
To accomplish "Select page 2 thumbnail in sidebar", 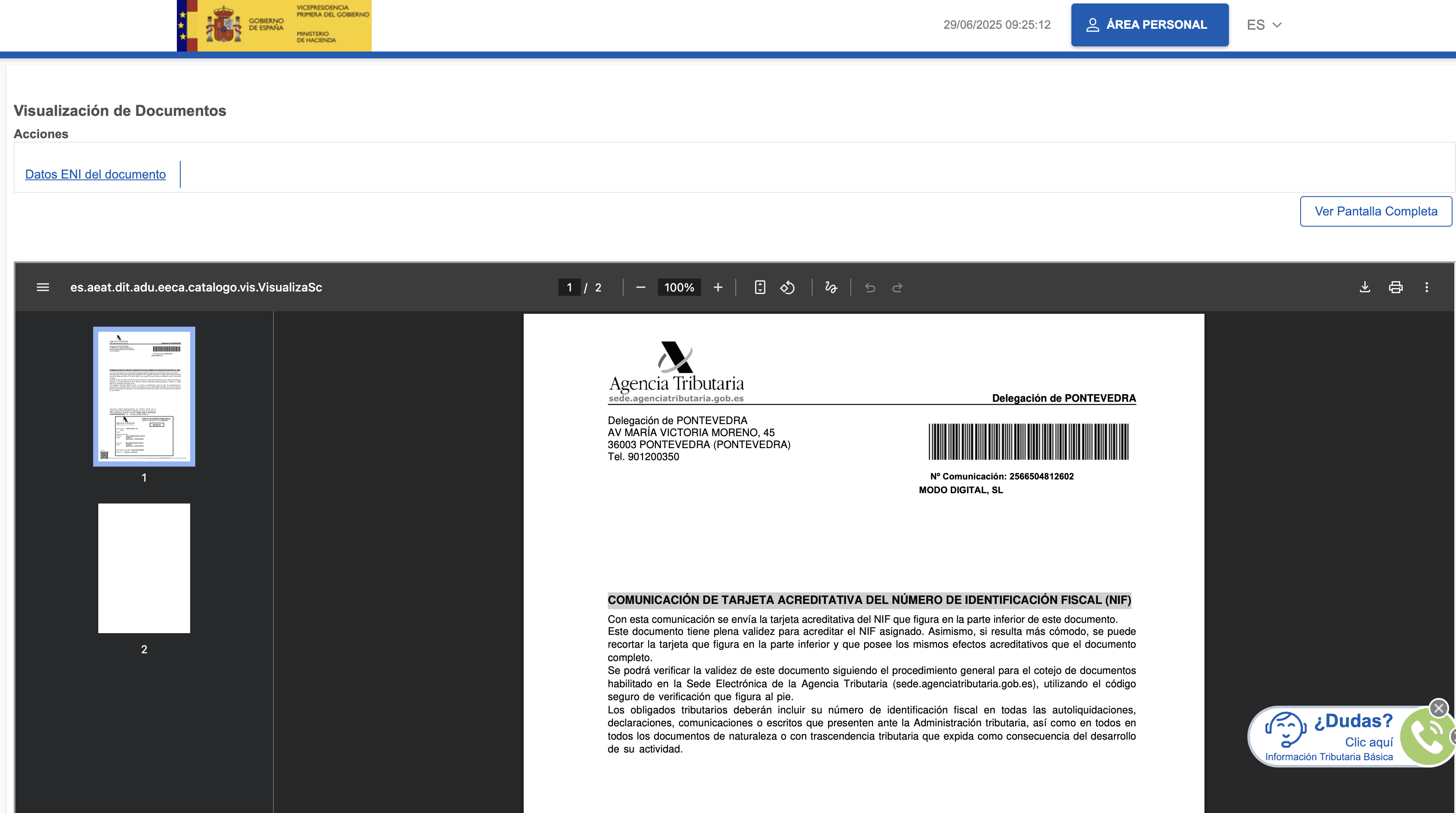I will tap(144, 567).
